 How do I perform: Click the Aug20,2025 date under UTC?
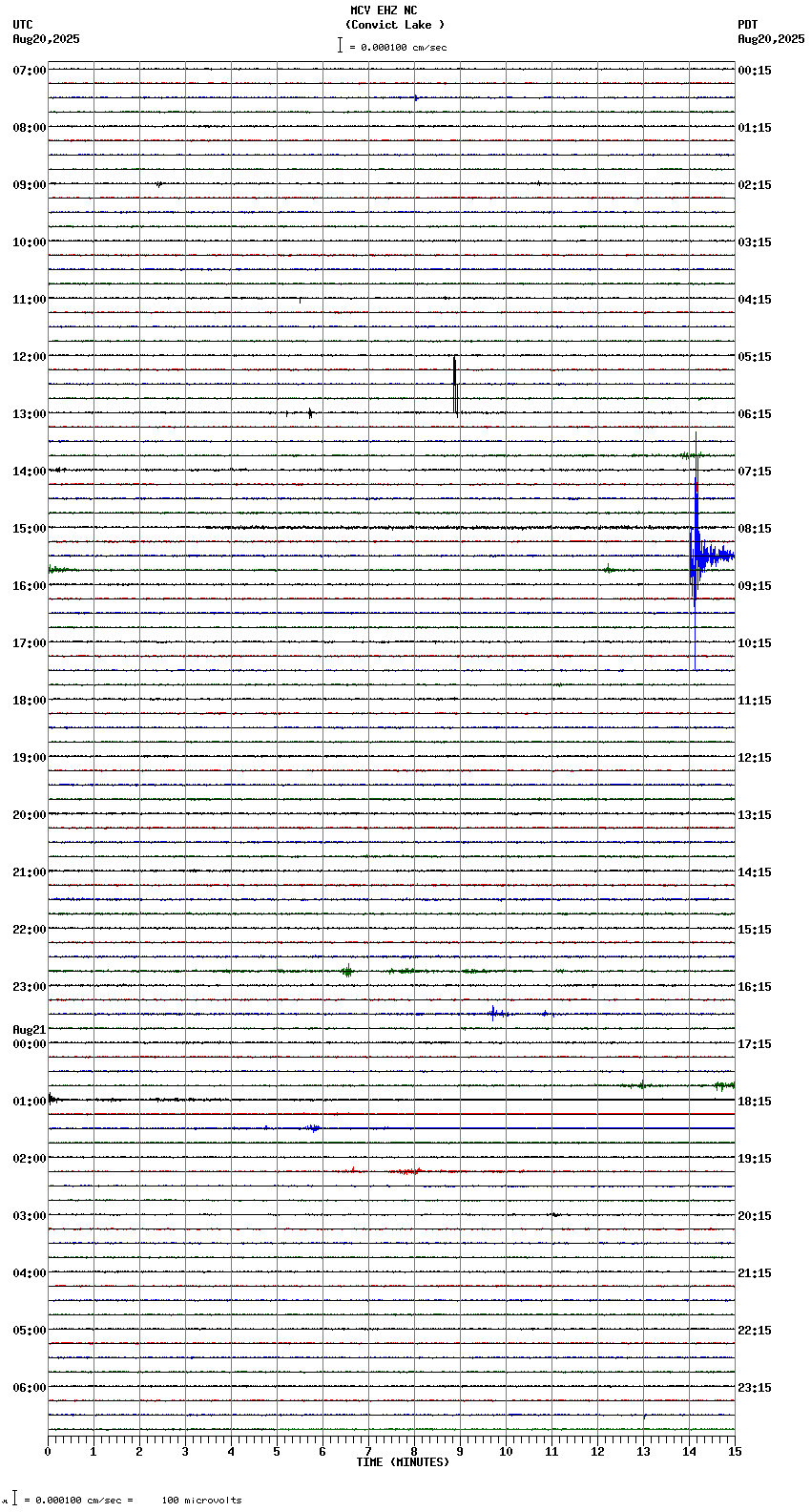pyautogui.click(x=47, y=39)
